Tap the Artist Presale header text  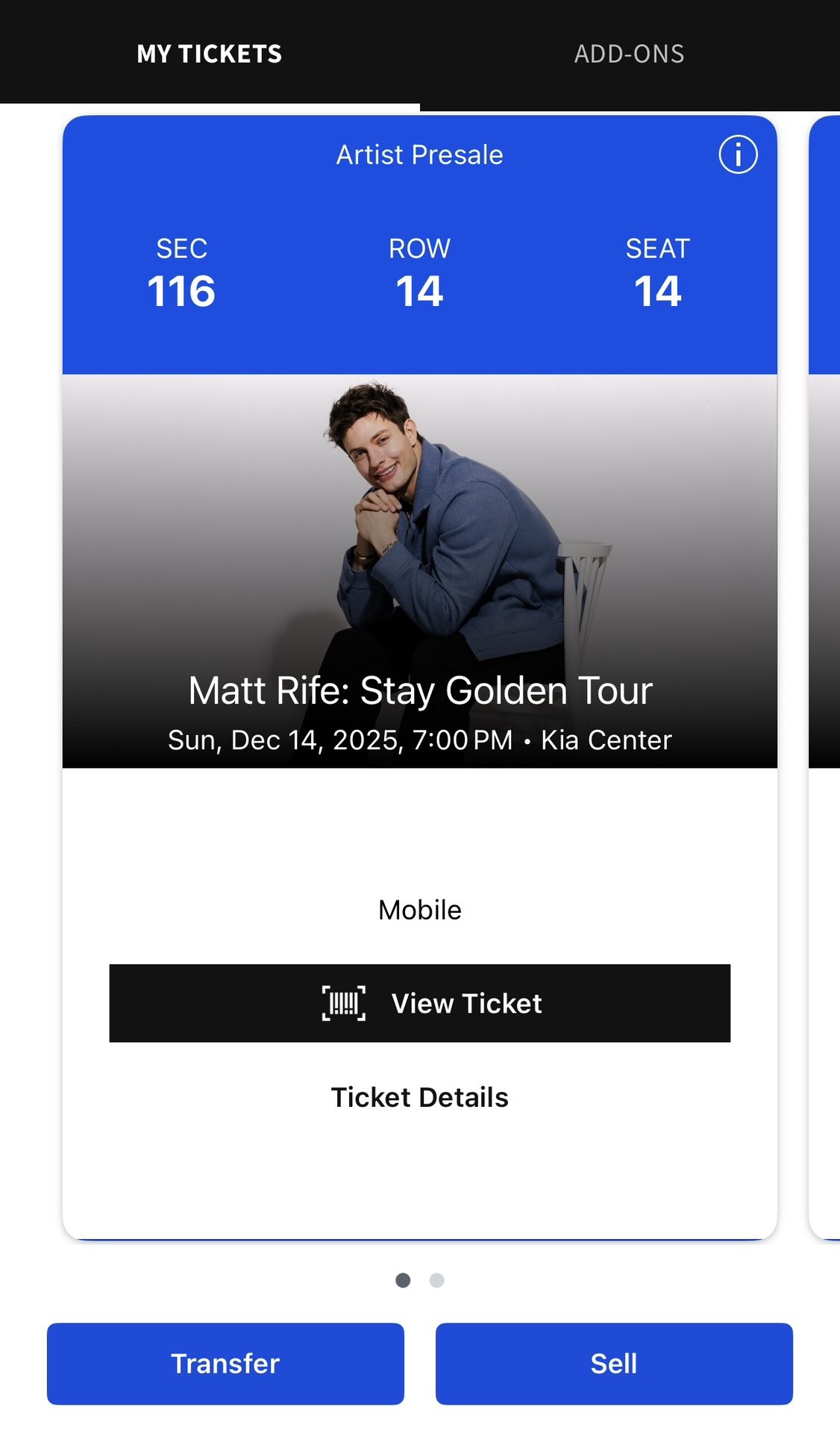click(419, 154)
